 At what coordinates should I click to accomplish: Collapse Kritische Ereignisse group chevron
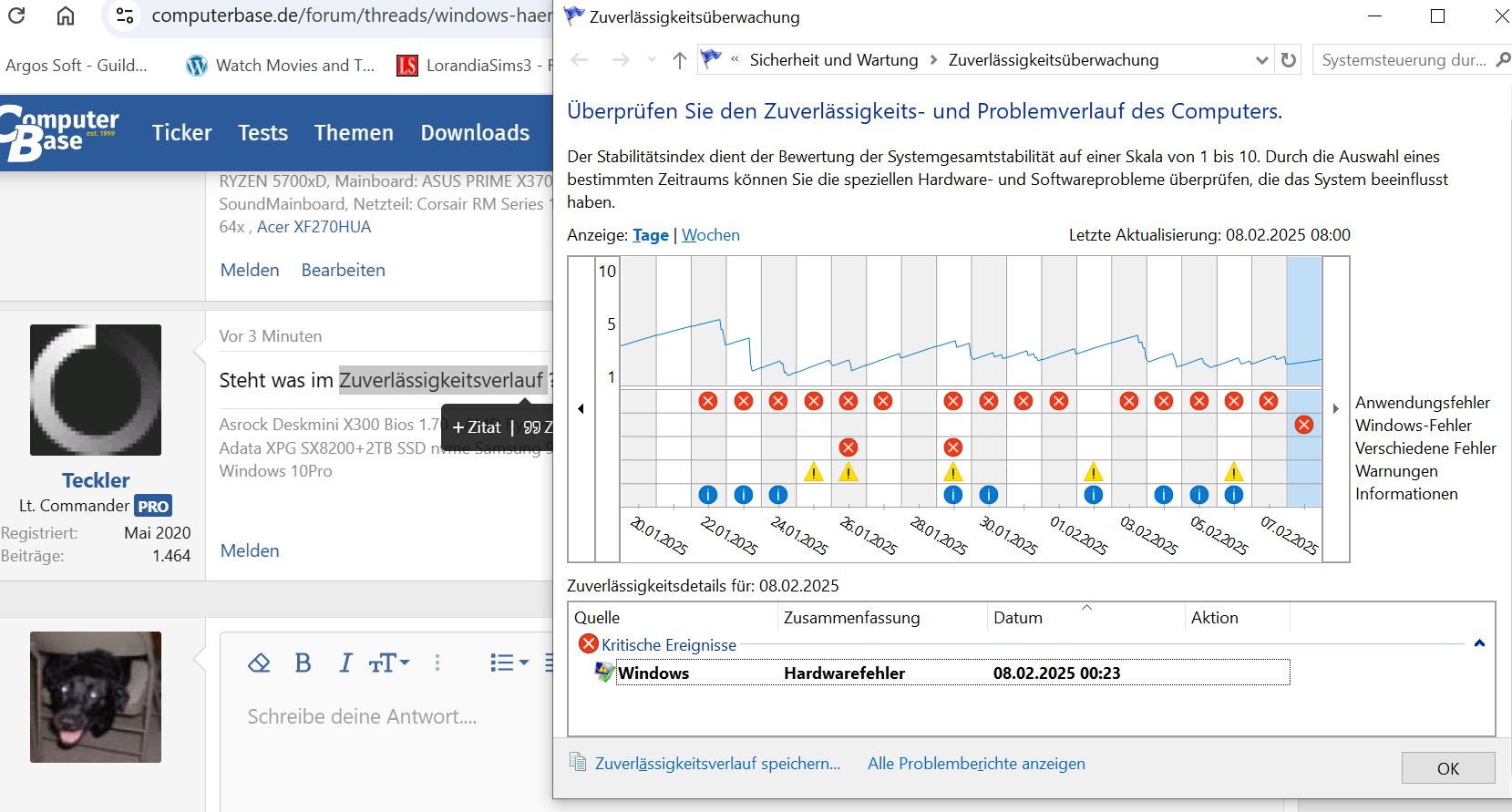coord(1479,643)
